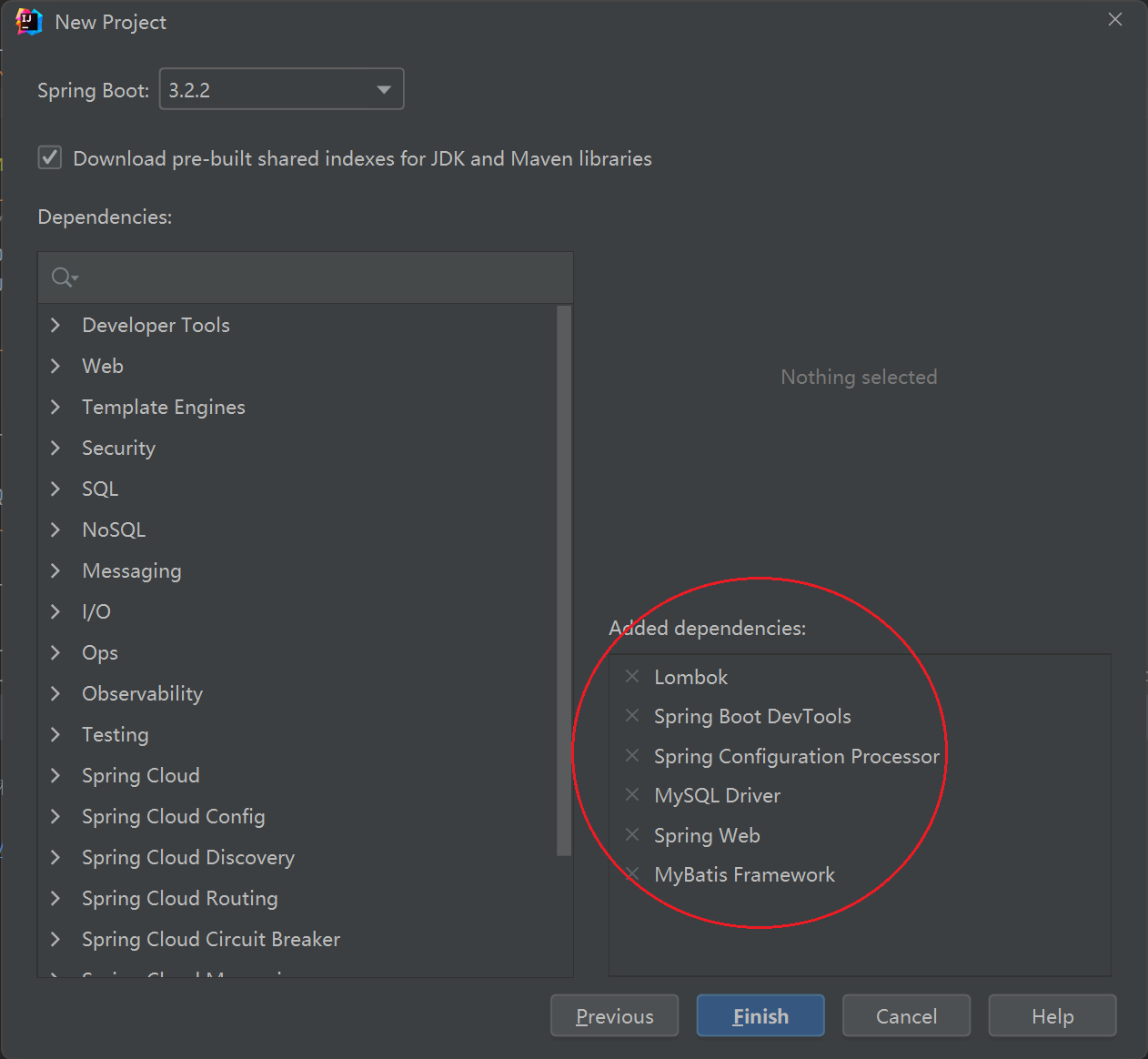Viewport: 1148px width, 1059px height.
Task: Remove MySQL Driver dependency
Action: [x=632, y=794]
